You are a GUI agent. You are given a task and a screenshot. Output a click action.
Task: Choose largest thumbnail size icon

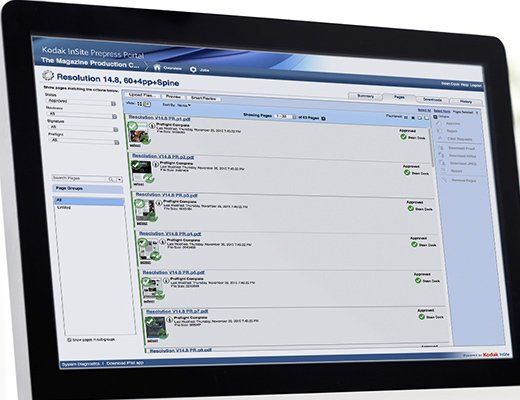(x=426, y=118)
